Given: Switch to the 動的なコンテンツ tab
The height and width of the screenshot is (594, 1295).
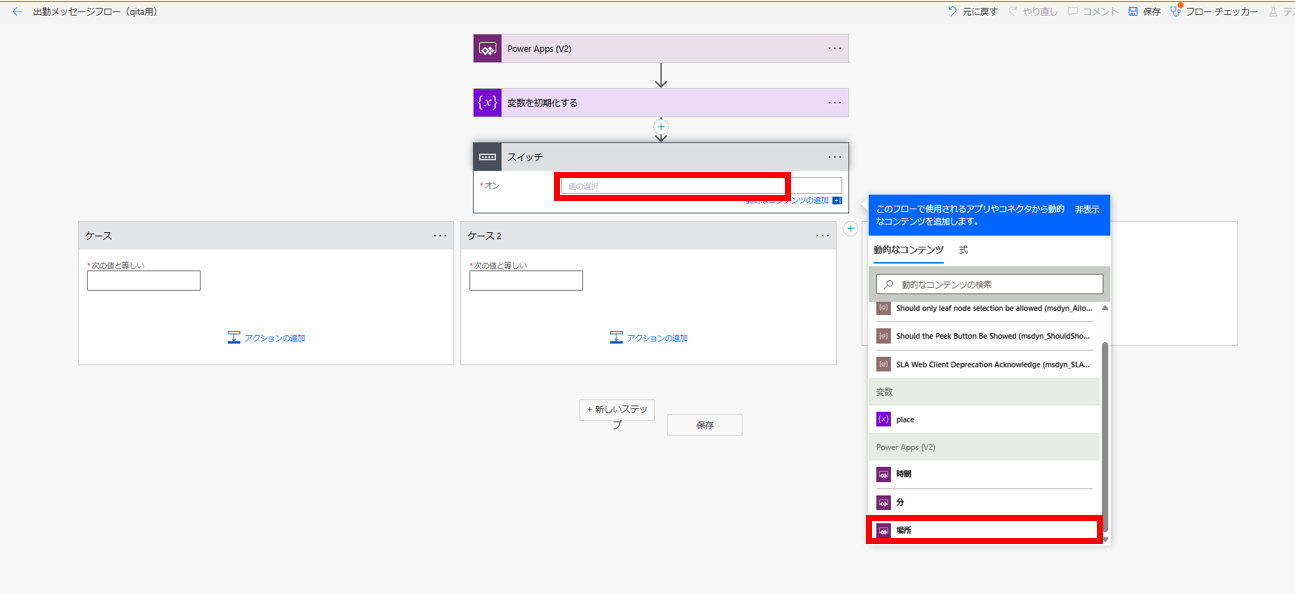Looking at the screenshot, I should click(909, 250).
